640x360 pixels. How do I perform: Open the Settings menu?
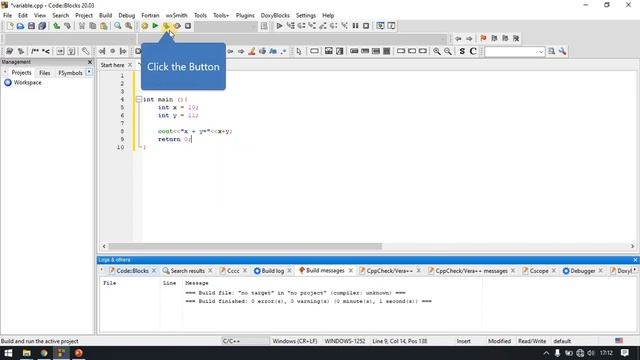coord(306,15)
